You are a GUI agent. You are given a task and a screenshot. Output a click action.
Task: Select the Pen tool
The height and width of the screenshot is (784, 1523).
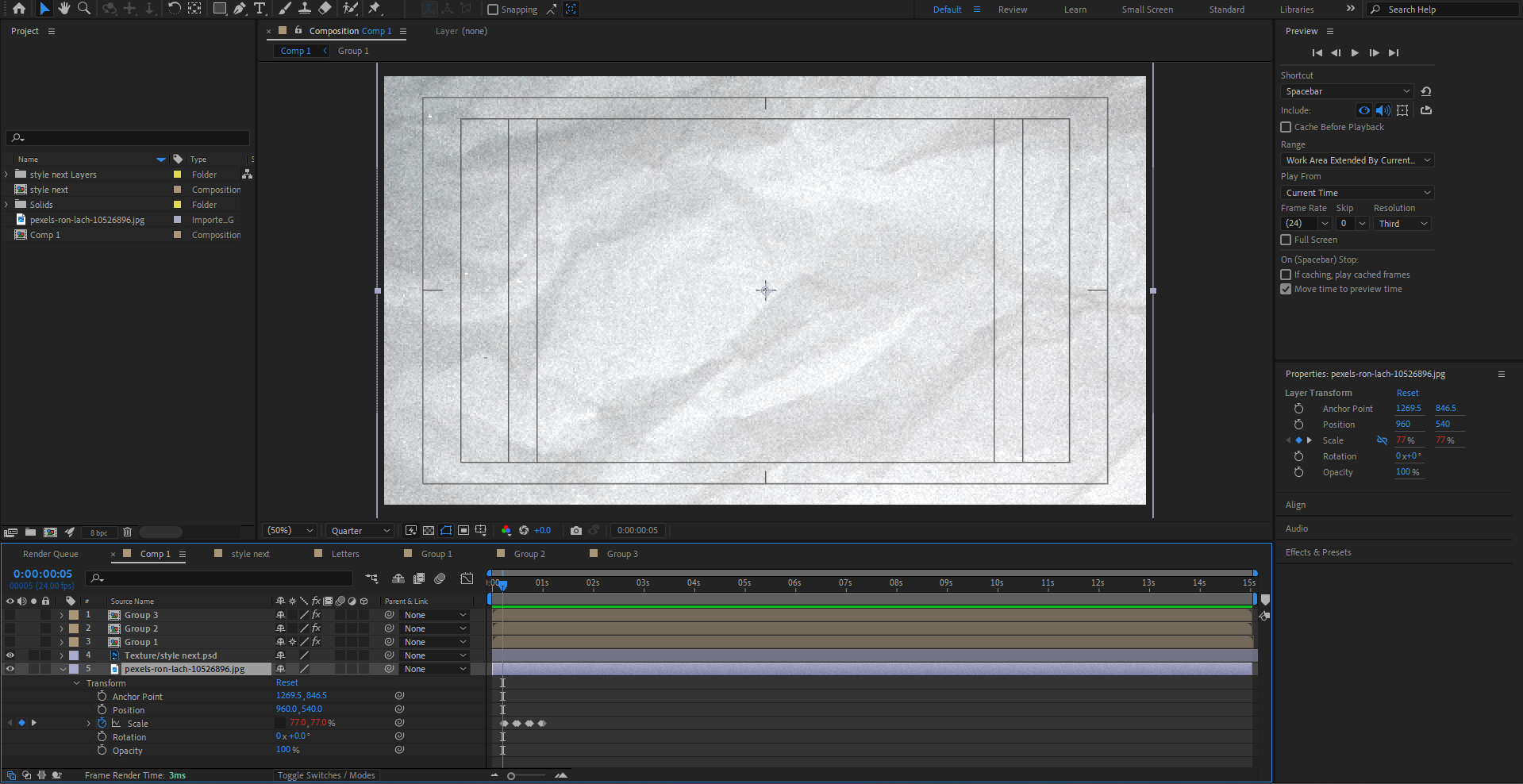tap(240, 9)
